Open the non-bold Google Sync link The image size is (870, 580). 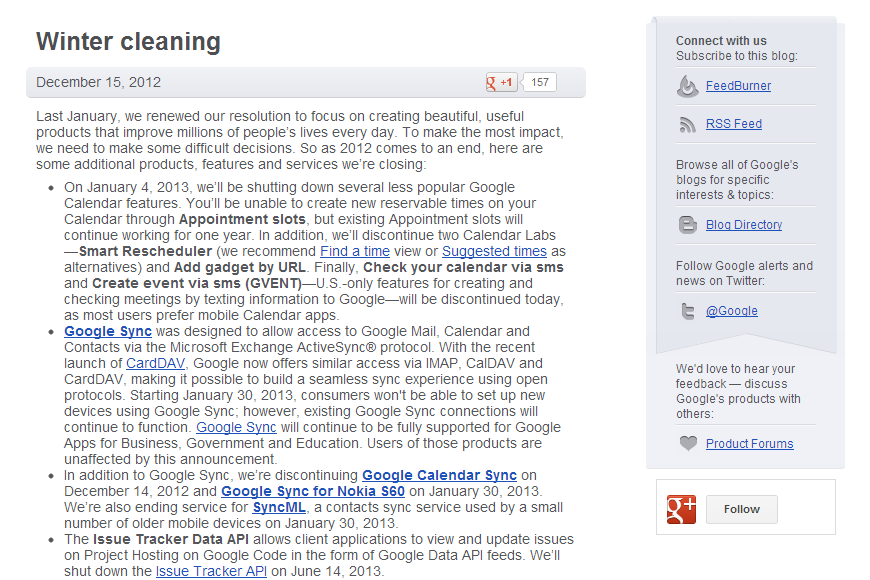coord(236,427)
